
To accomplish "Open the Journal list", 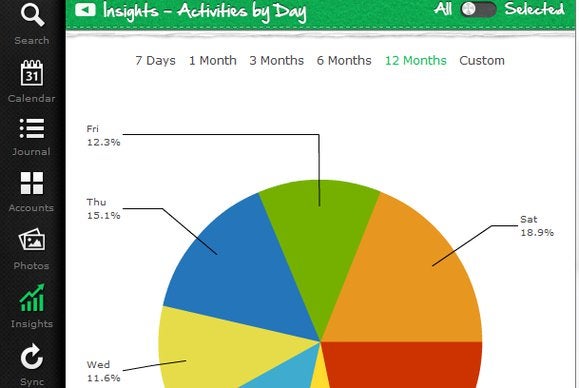I will coord(32,137).
